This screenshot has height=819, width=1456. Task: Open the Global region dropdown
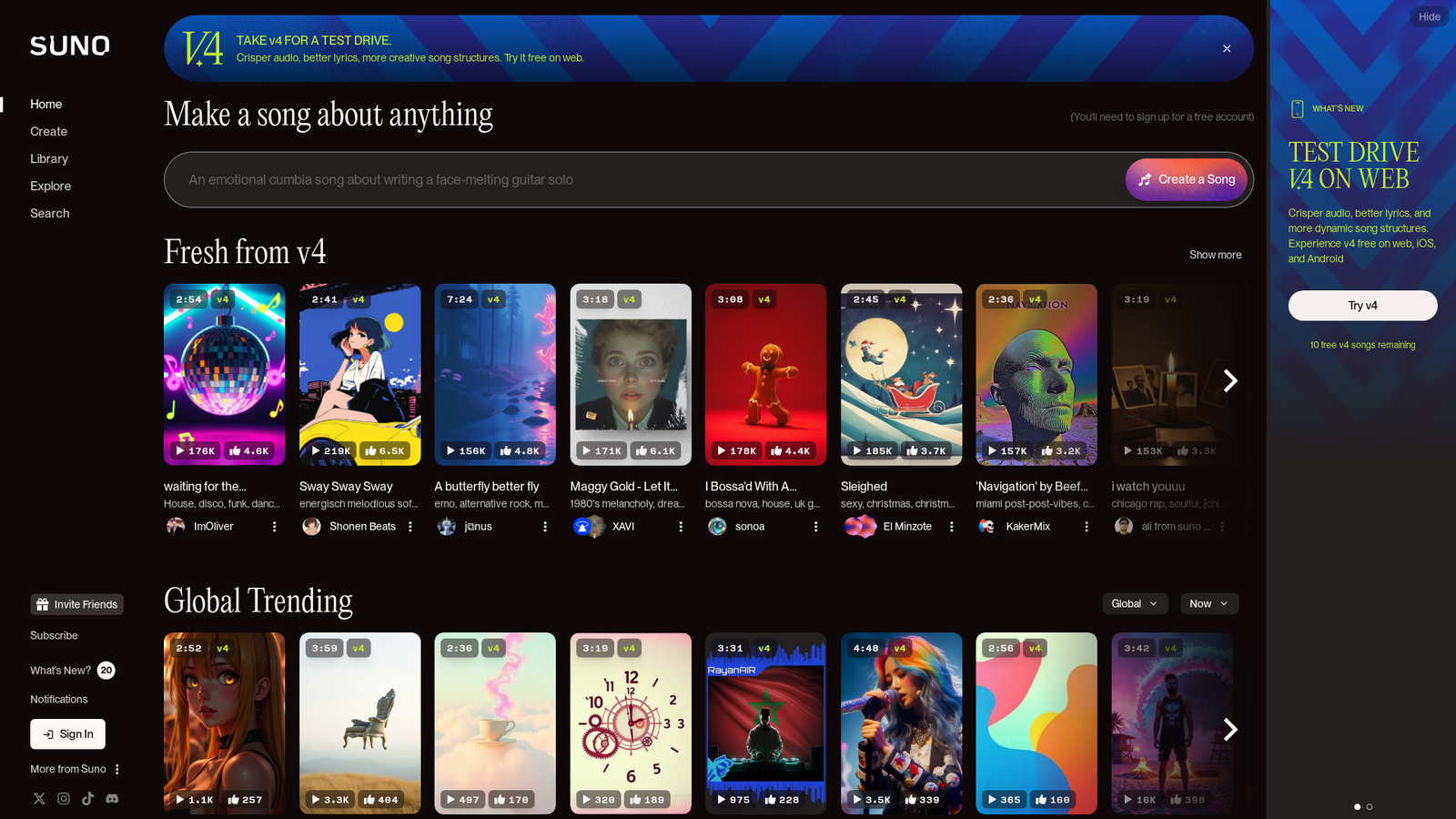coord(1135,603)
